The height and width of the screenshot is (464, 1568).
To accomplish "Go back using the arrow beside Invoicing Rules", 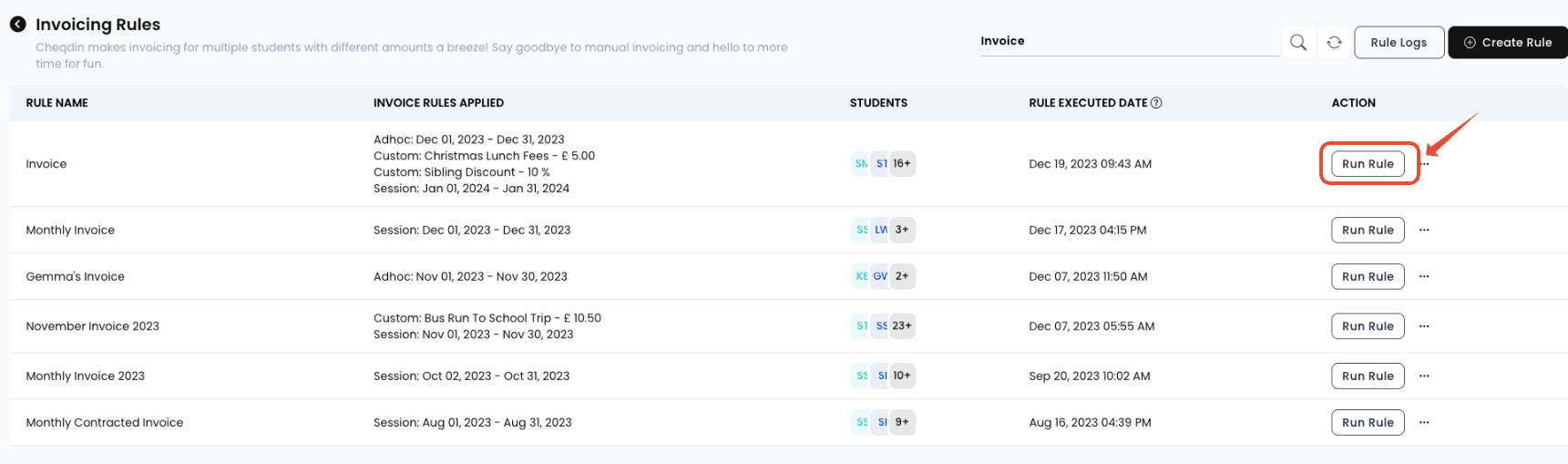I will click(x=17, y=25).
